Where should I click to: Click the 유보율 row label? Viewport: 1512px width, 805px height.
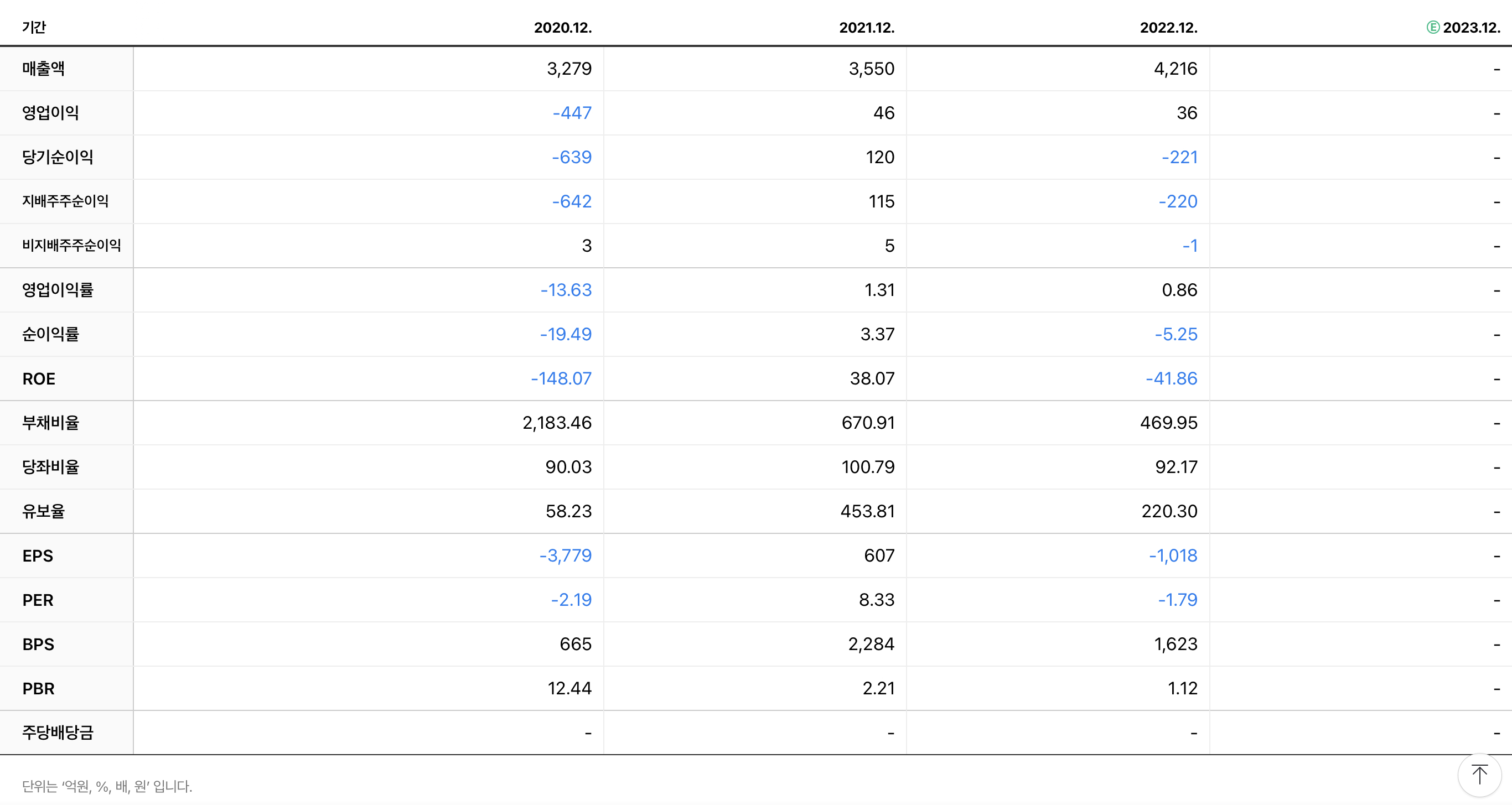43,511
